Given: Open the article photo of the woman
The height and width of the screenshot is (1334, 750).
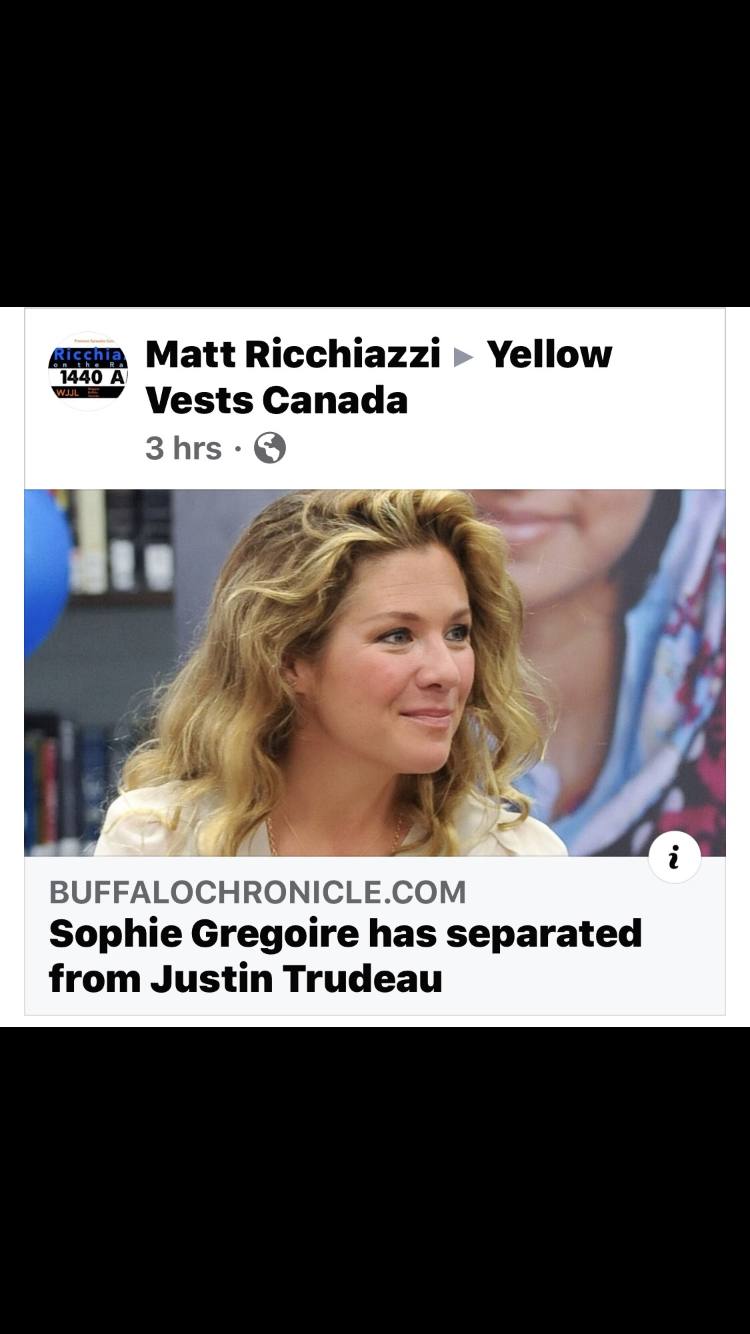Looking at the screenshot, I should click(375, 672).
